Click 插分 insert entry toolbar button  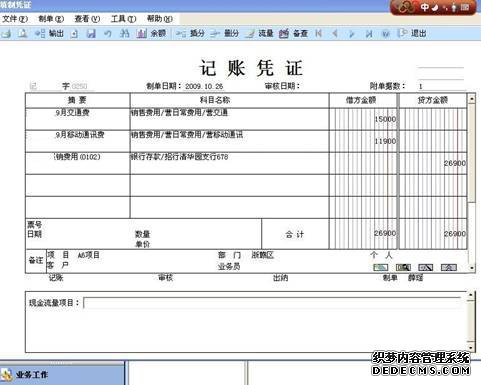[190, 33]
